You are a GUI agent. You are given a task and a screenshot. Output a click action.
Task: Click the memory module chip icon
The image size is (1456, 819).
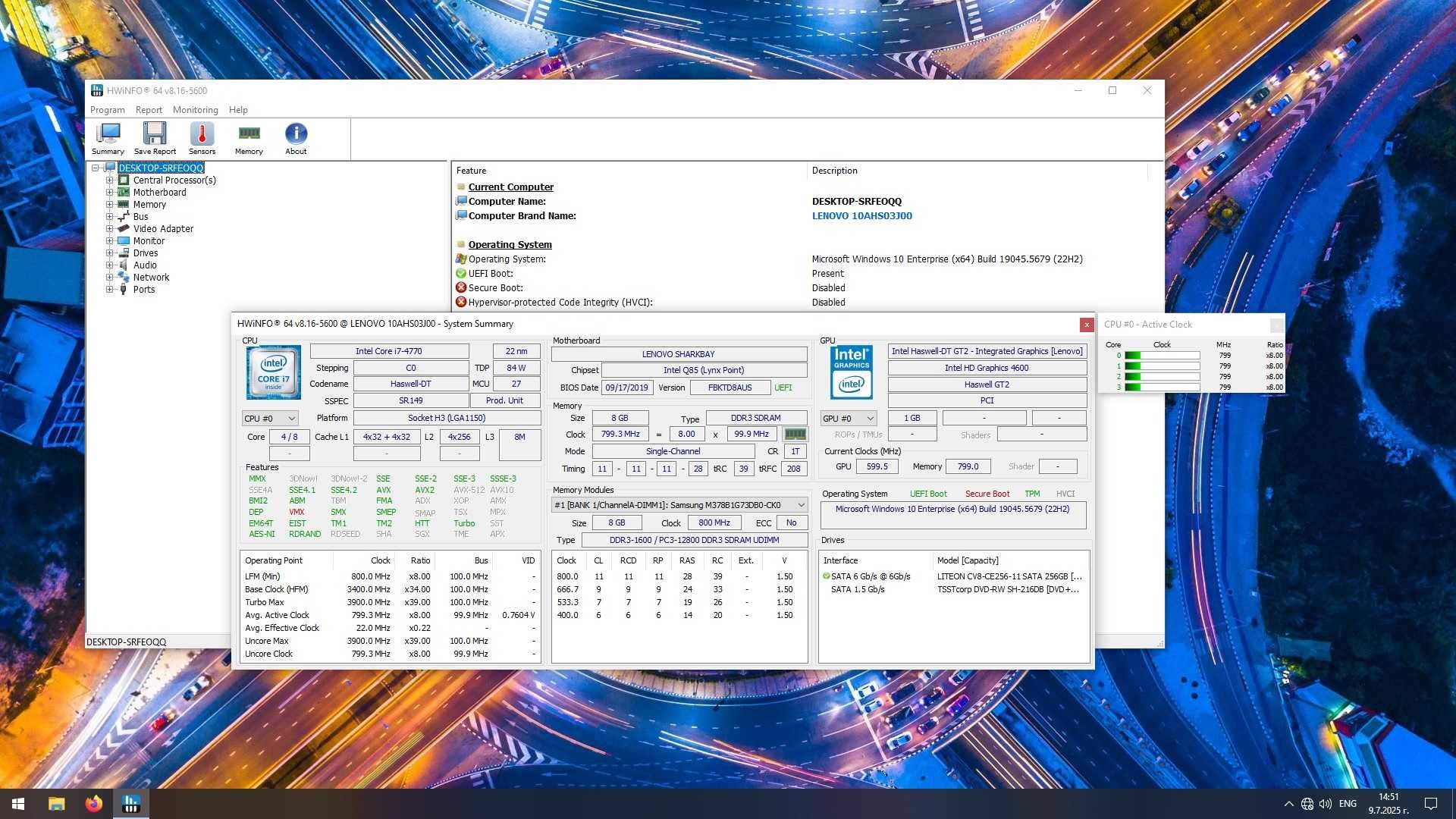795,434
